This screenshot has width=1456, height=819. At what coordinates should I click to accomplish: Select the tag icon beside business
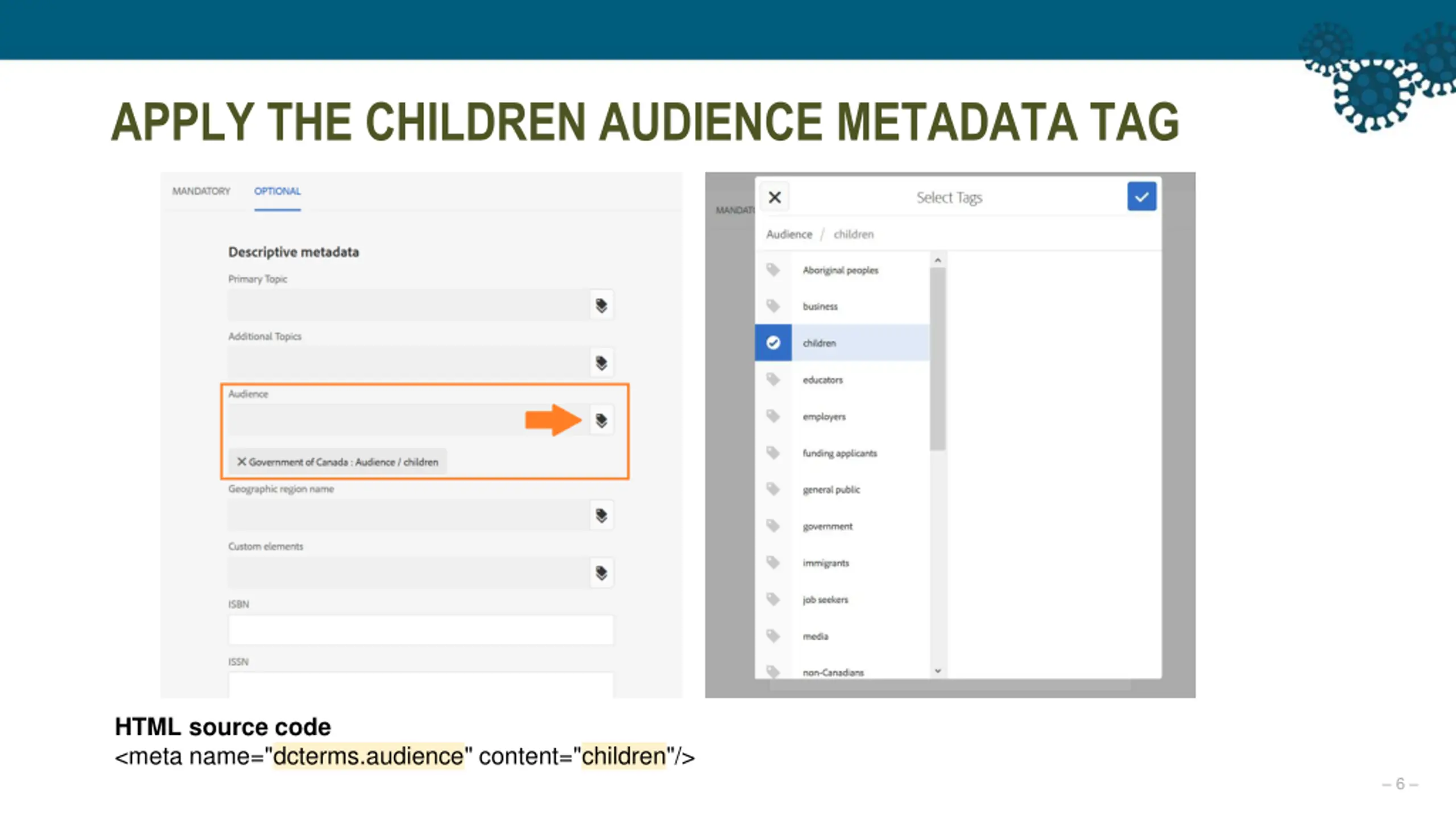773,306
